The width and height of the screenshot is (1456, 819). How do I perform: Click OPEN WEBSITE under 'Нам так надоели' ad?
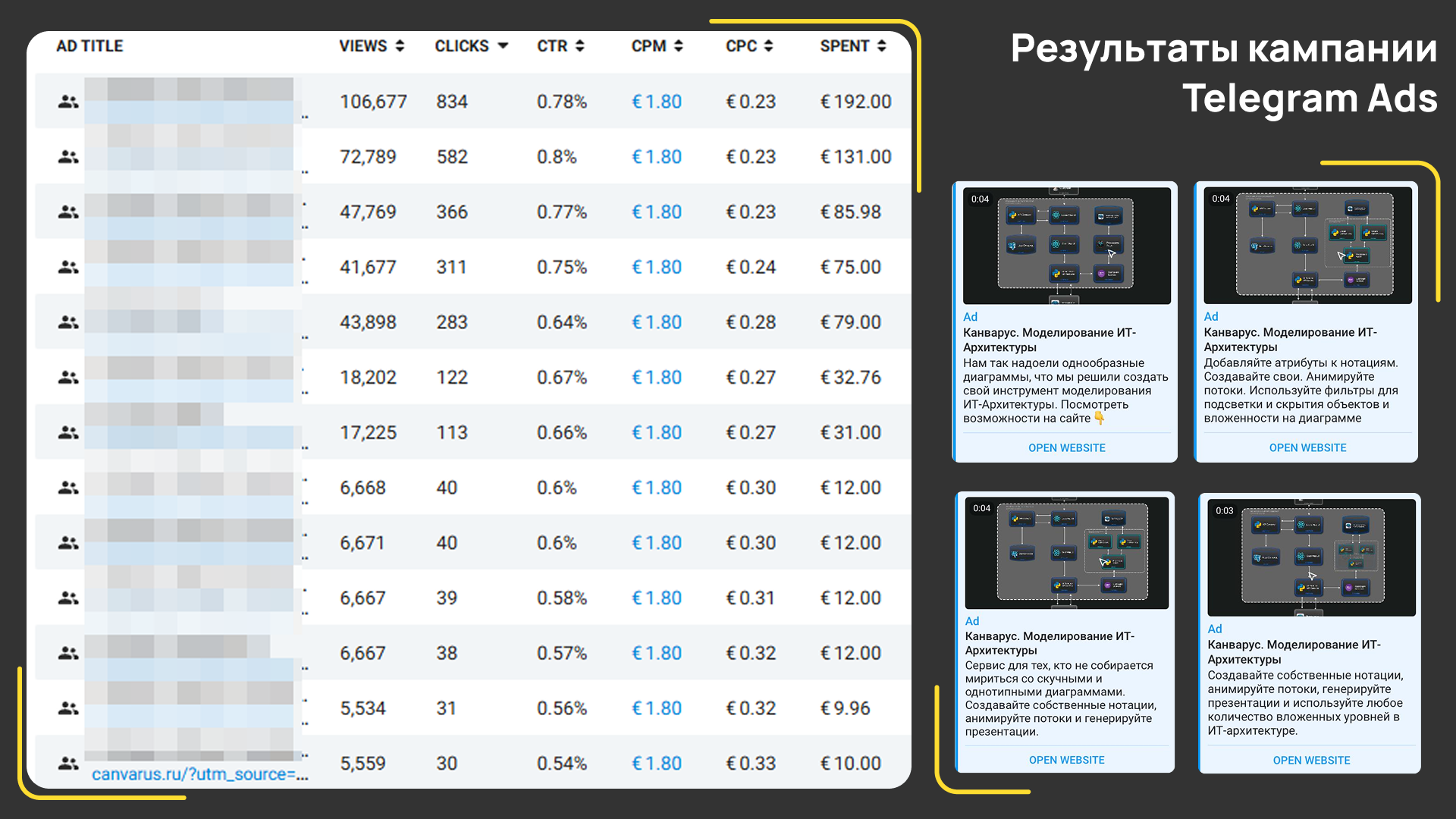tap(1066, 448)
